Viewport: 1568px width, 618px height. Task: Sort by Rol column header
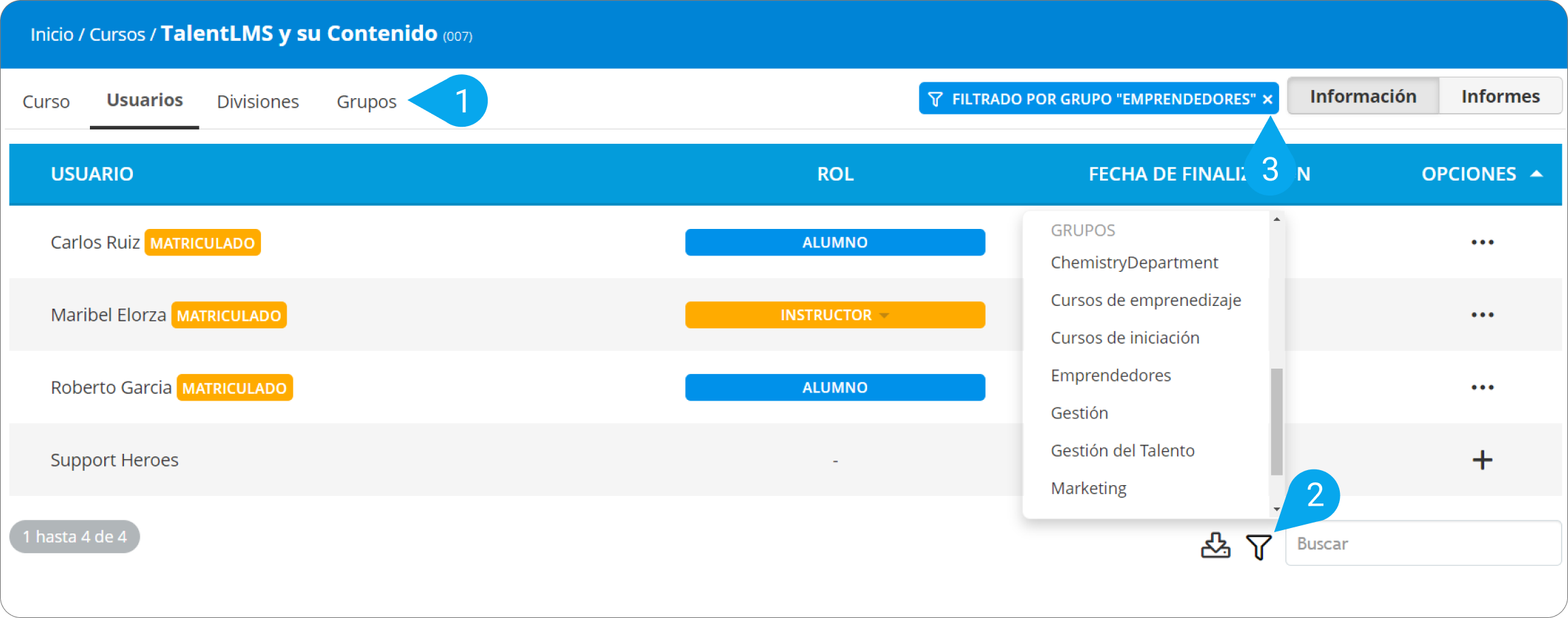point(835,174)
